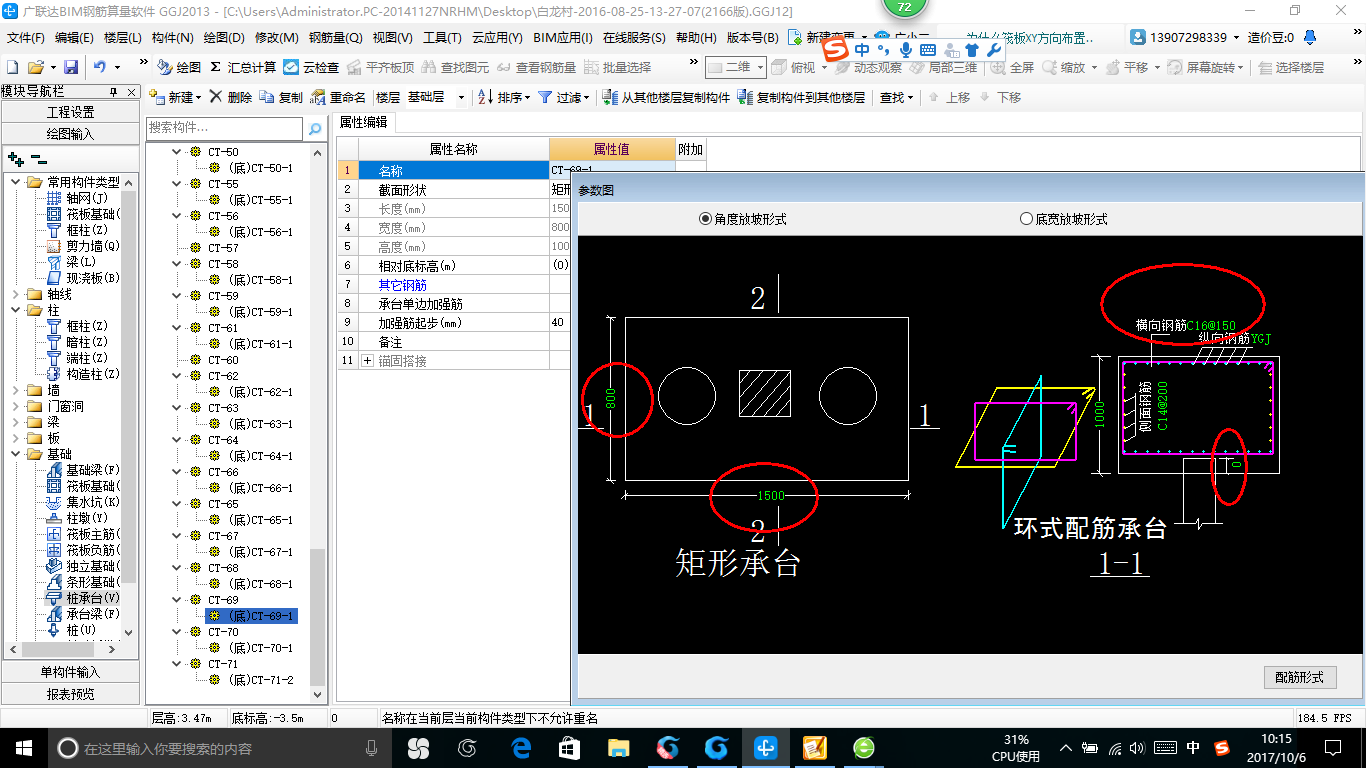Click 从其他楼层复制构件 tool
The image size is (1366, 768).
click(x=667, y=97)
